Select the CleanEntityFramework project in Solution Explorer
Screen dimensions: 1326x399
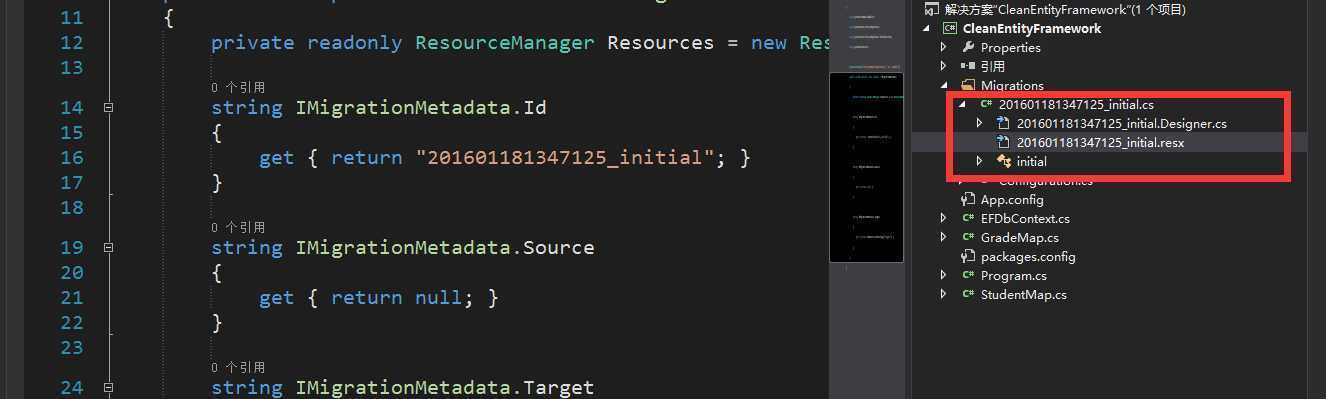[1032, 28]
